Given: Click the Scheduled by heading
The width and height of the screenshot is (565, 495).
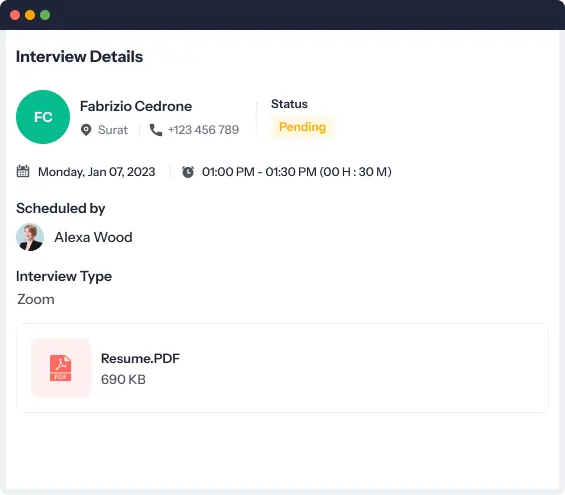Looking at the screenshot, I should pyautogui.click(x=61, y=208).
